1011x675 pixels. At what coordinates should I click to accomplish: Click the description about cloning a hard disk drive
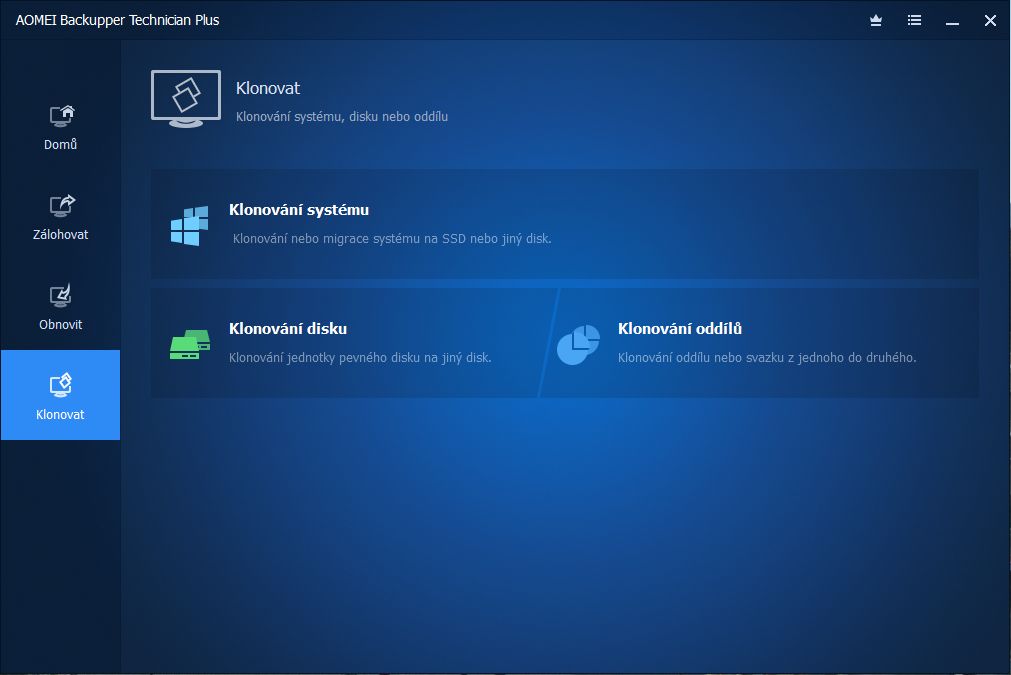[x=360, y=357]
